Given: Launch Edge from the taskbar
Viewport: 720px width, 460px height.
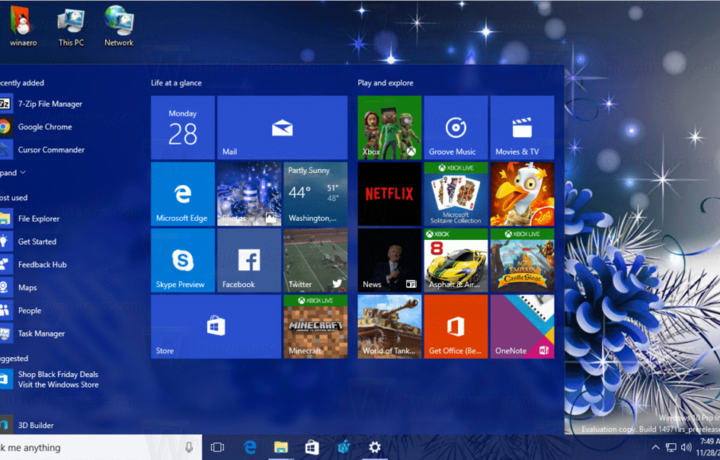Looking at the screenshot, I should coord(250,447).
